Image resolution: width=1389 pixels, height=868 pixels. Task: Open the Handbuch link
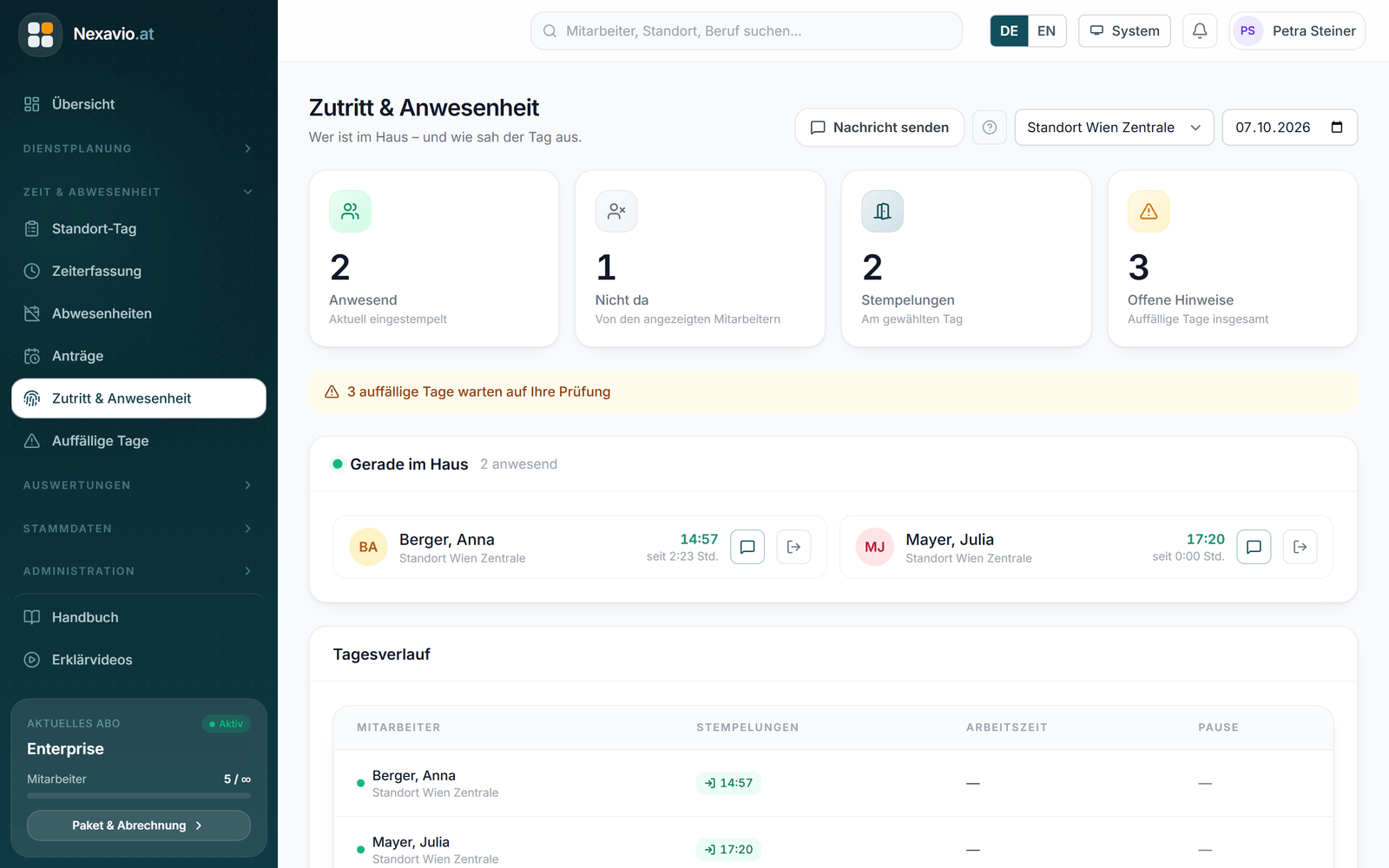tap(139, 617)
